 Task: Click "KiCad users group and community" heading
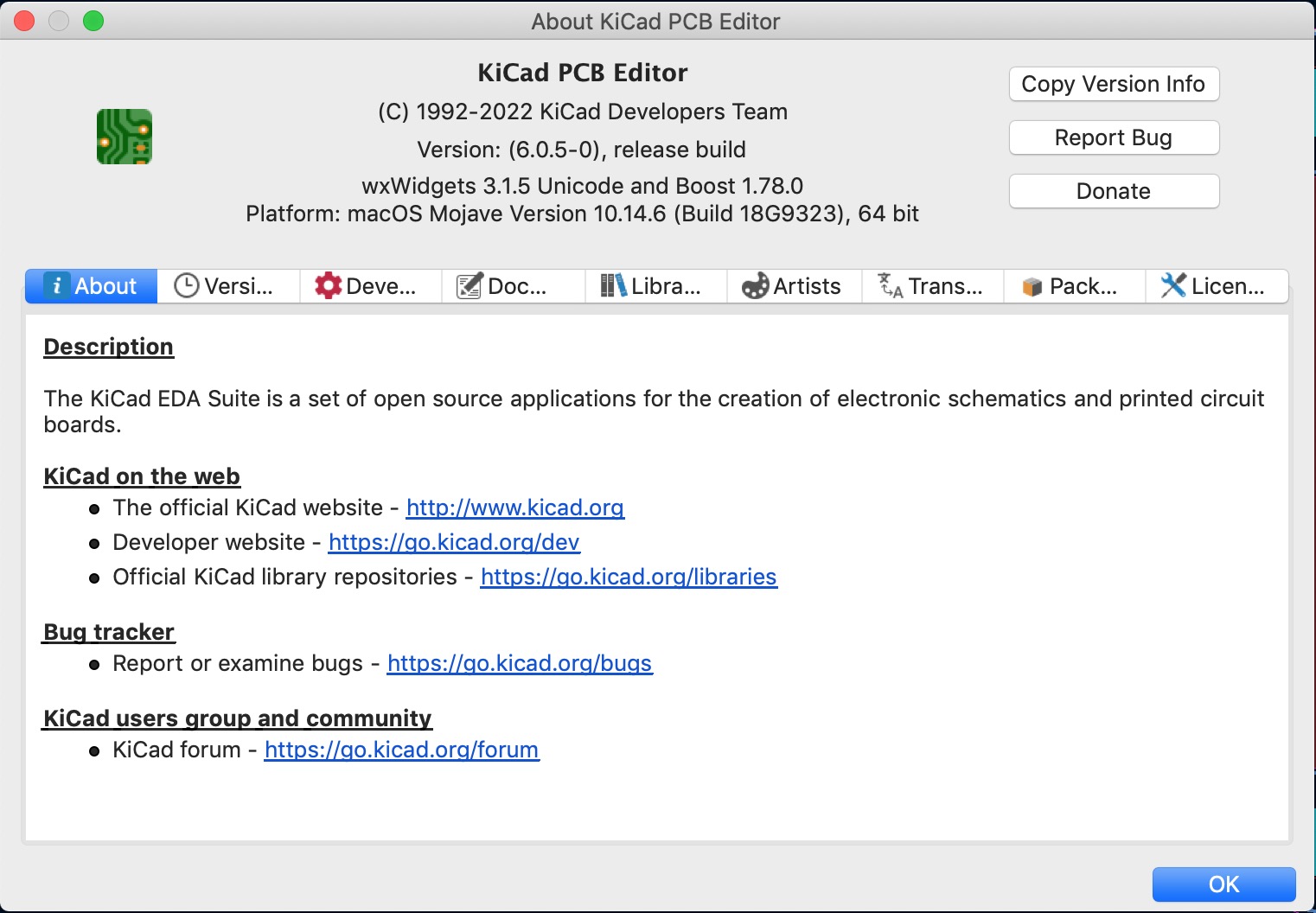click(x=238, y=718)
